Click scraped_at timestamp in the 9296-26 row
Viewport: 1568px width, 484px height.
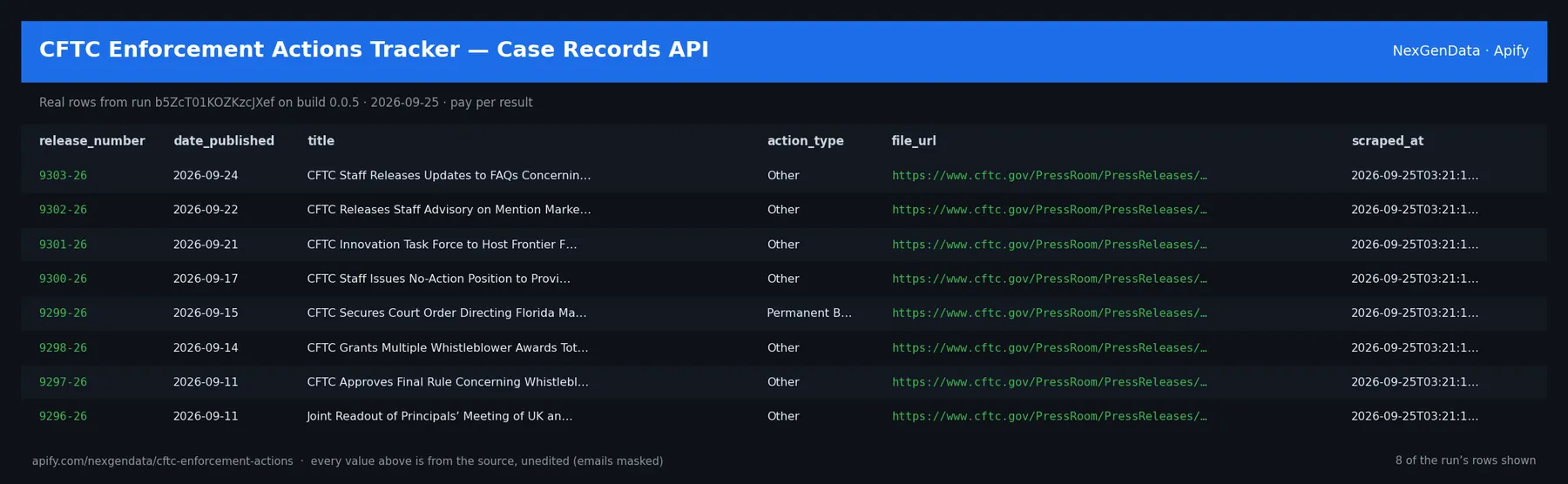pyautogui.click(x=1415, y=416)
